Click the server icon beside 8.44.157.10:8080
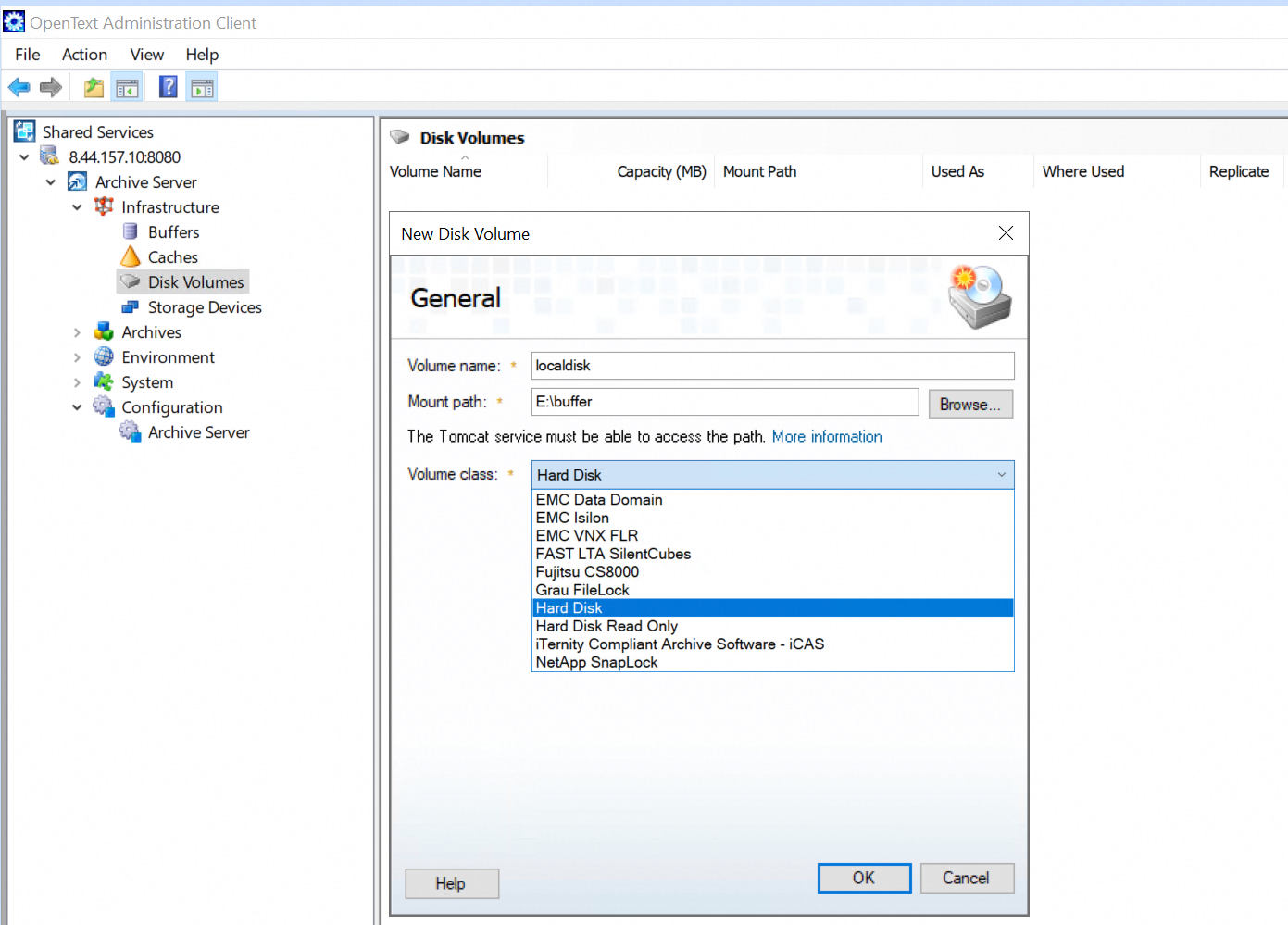 click(x=50, y=156)
